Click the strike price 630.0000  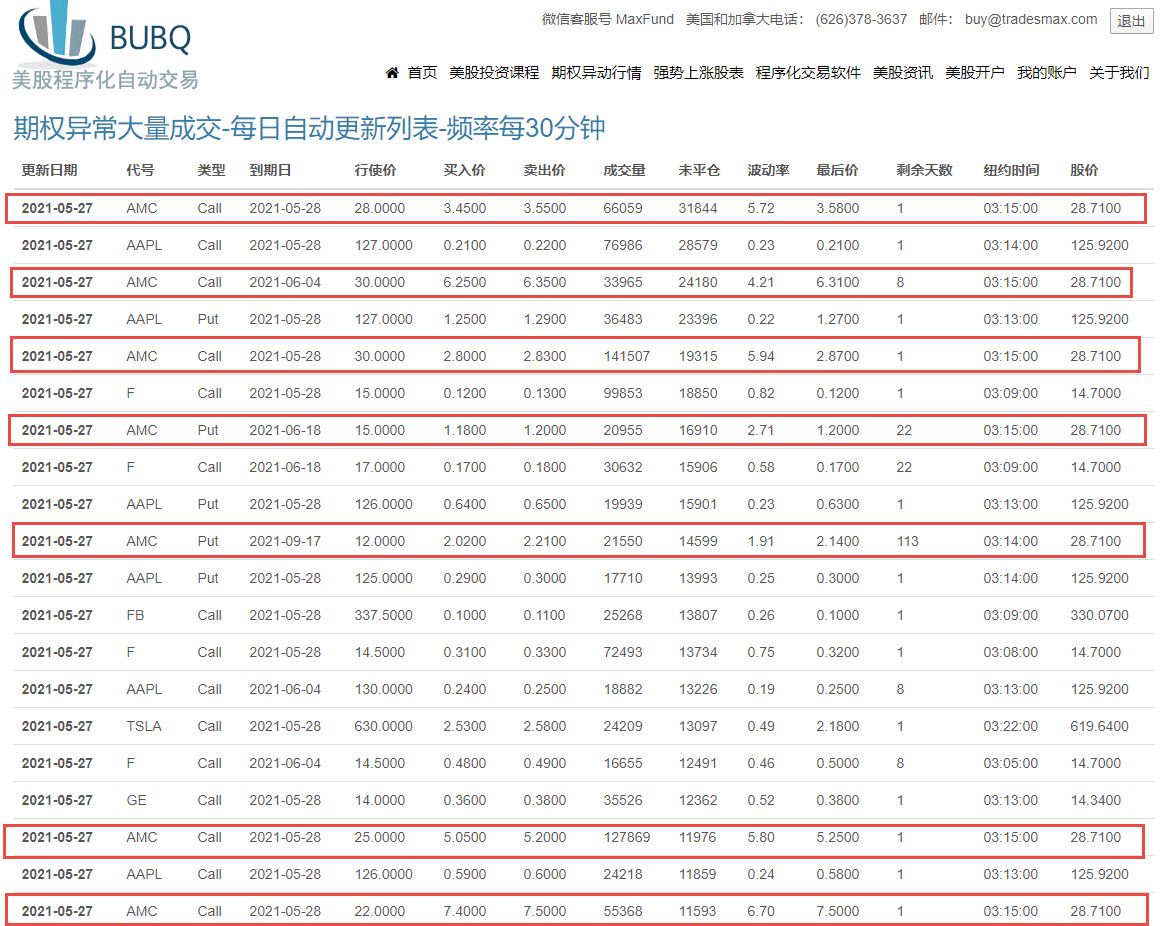(384, 727)
